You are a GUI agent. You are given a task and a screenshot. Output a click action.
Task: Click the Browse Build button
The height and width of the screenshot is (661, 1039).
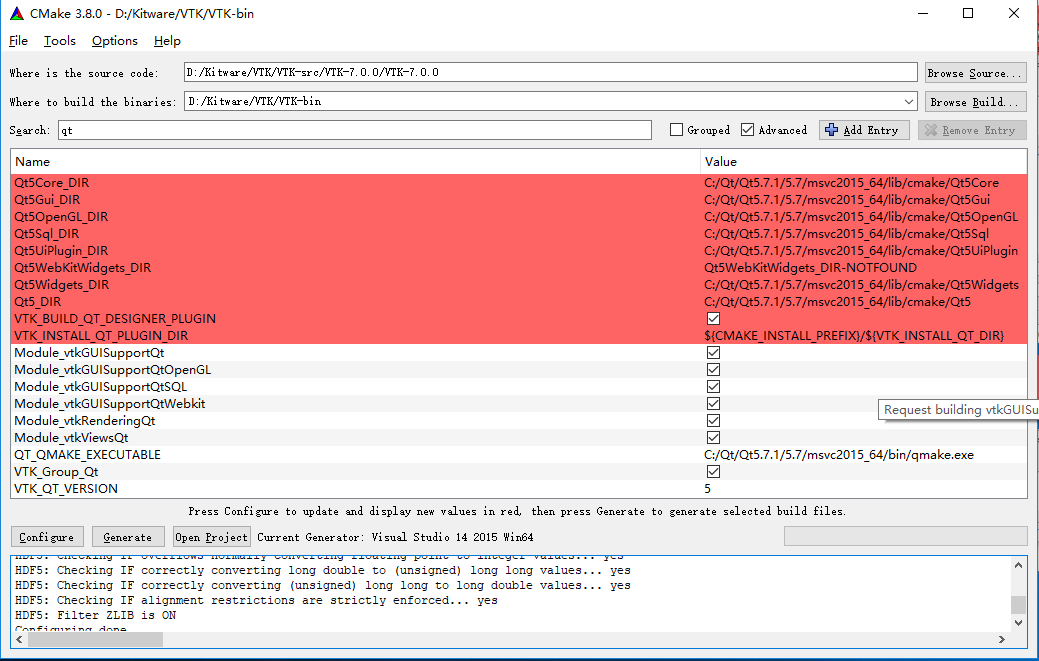pyautogui.click(x=975, y=102)
